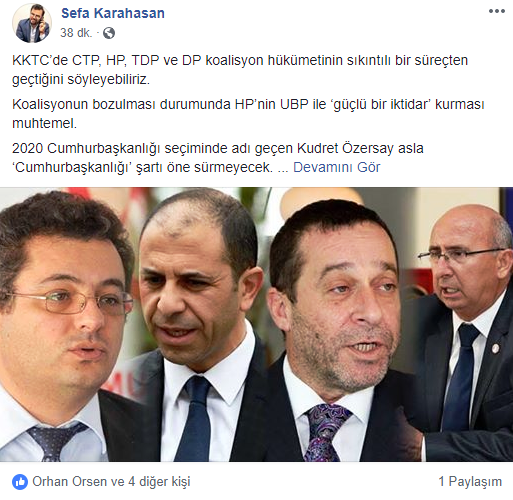Expand the post via "Devamını Gör"
Viewport: 513px width, 500px height.
pos(336,167)
